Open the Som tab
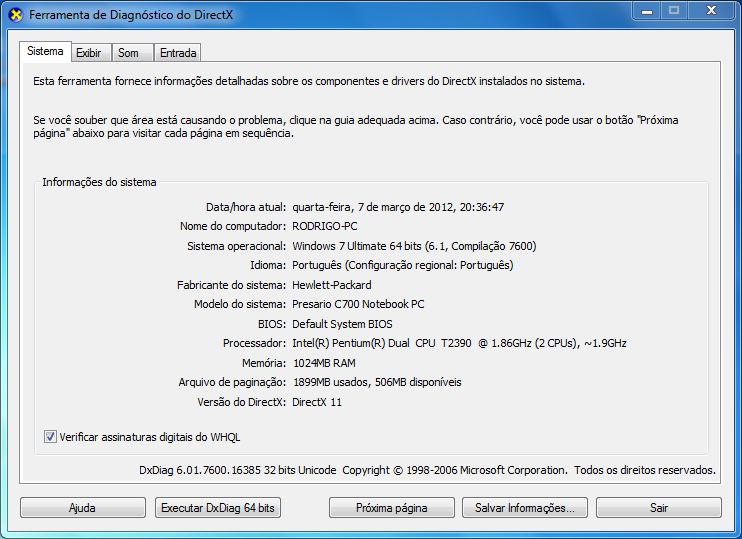Screen dimensions: 742x539 click(x=128, y=52)
